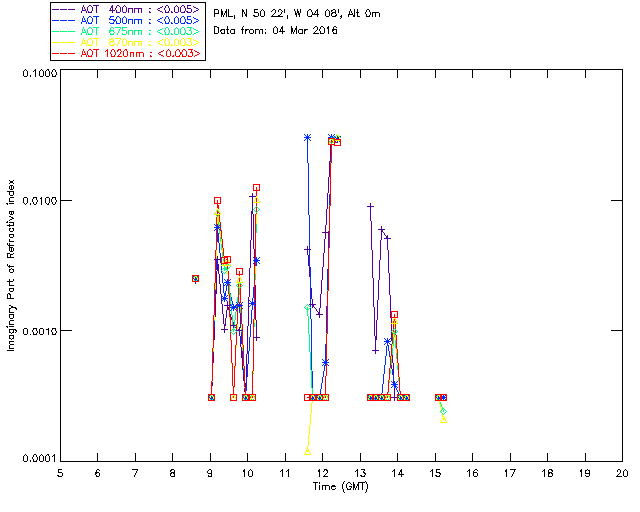Click the x-axis tick label 20
The width and height of the screenshot is (640, 512).
tap(622, 473)
